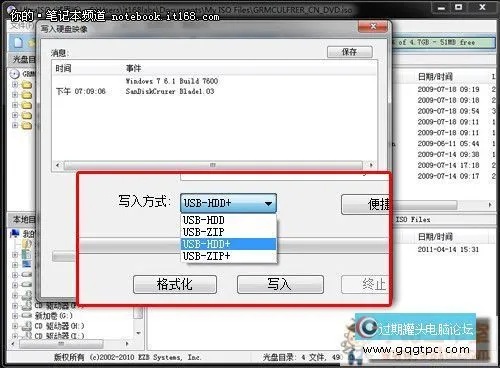Screen dimensions: 500x368
Task: Close the 写入硬盘映像 dialog with red X
Action: pos(373,26)
